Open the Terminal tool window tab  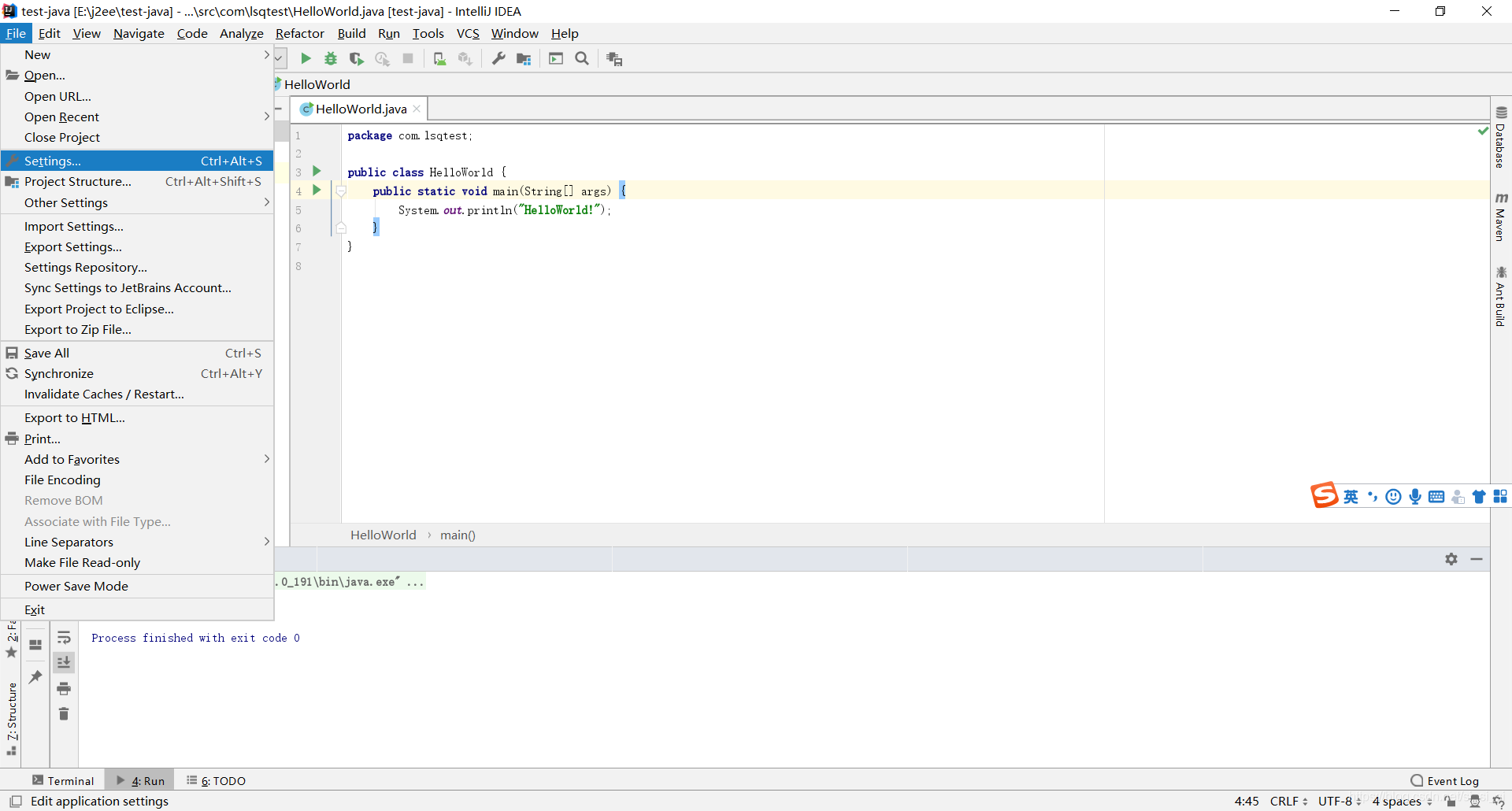tap(63, 780)
